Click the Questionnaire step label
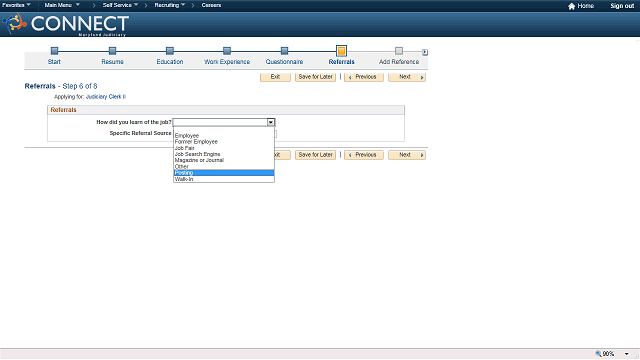The height and width of the screenshot is (360, 640). [x=284, y=62]
